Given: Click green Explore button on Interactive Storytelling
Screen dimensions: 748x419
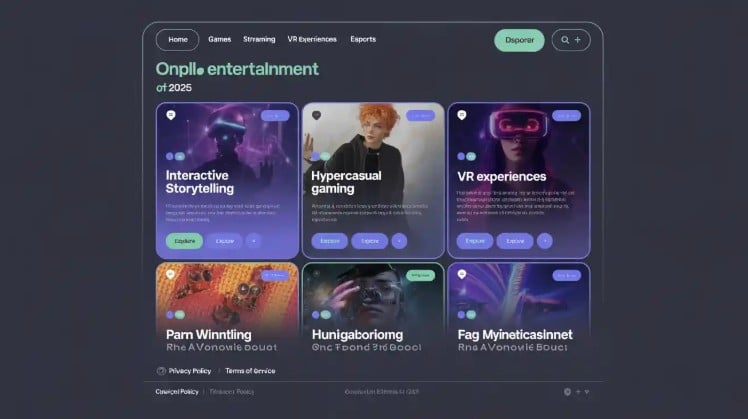Looking at the screenshot, I should click(x=184, y=241).
